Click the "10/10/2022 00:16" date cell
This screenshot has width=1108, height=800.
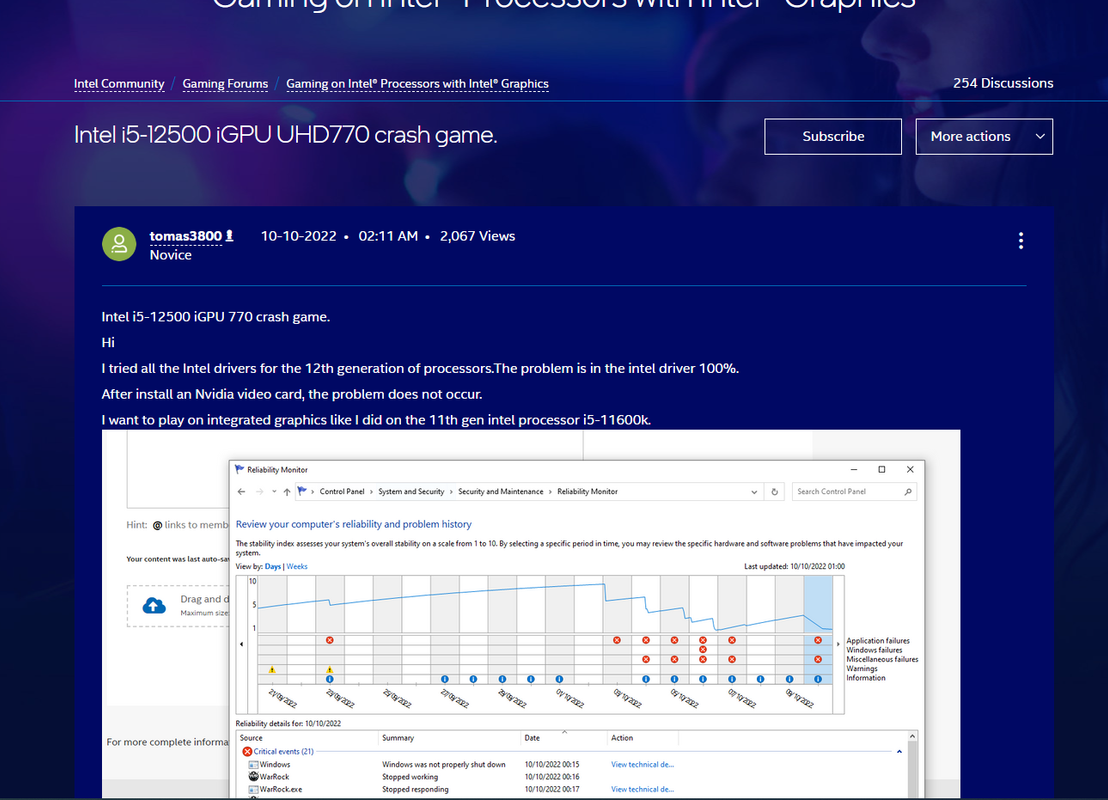pyautogui.click(x=552, y=777)
